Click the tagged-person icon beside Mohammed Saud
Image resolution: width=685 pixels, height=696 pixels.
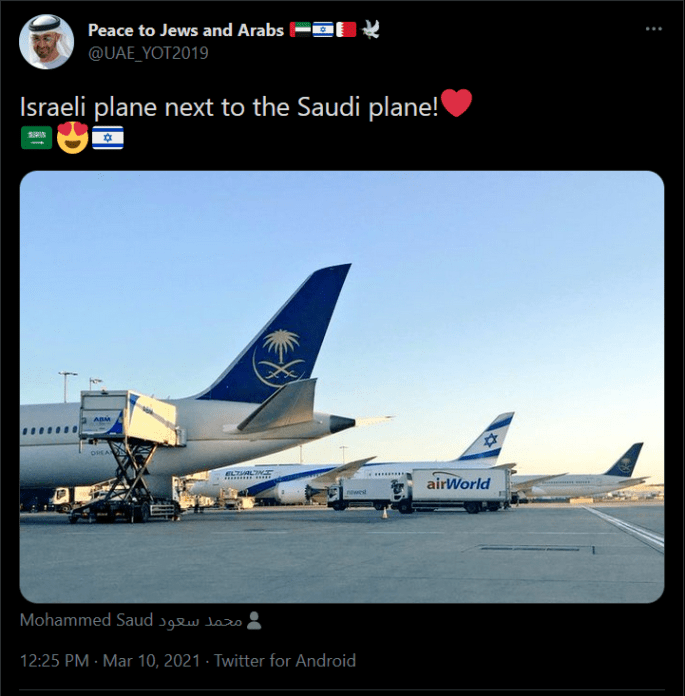click(x=254, y=621)
